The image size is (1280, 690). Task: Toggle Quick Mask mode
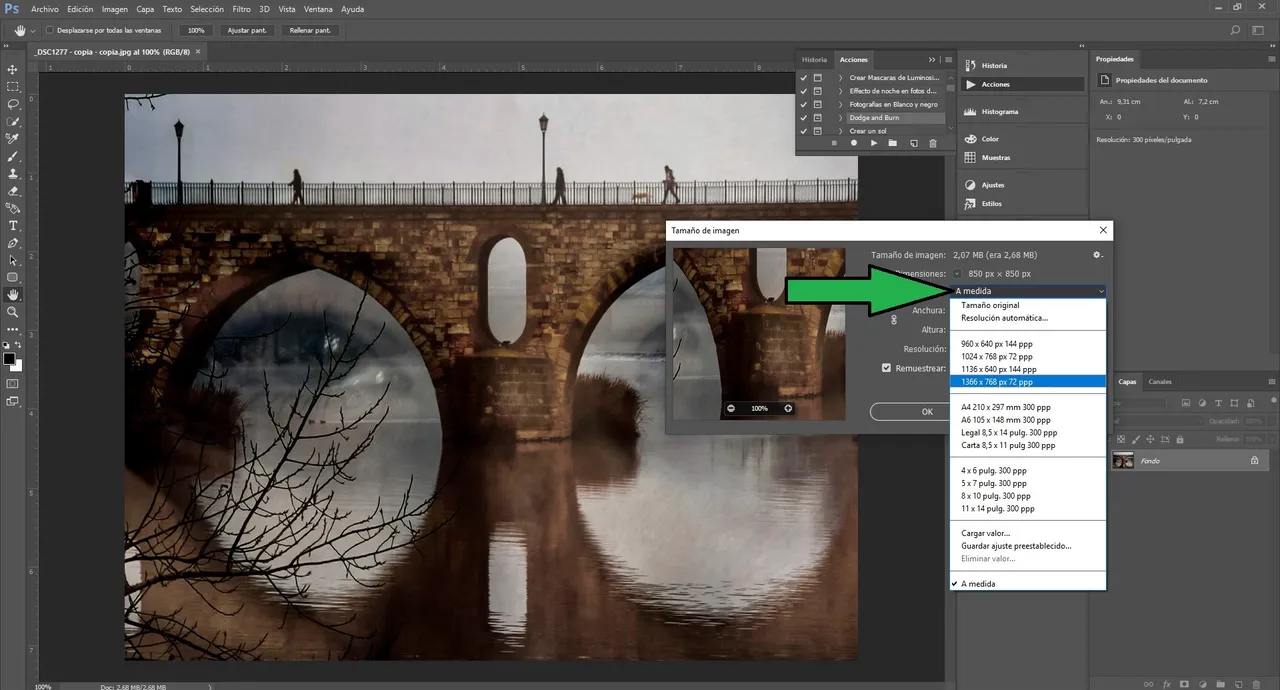tap(13, 383)
